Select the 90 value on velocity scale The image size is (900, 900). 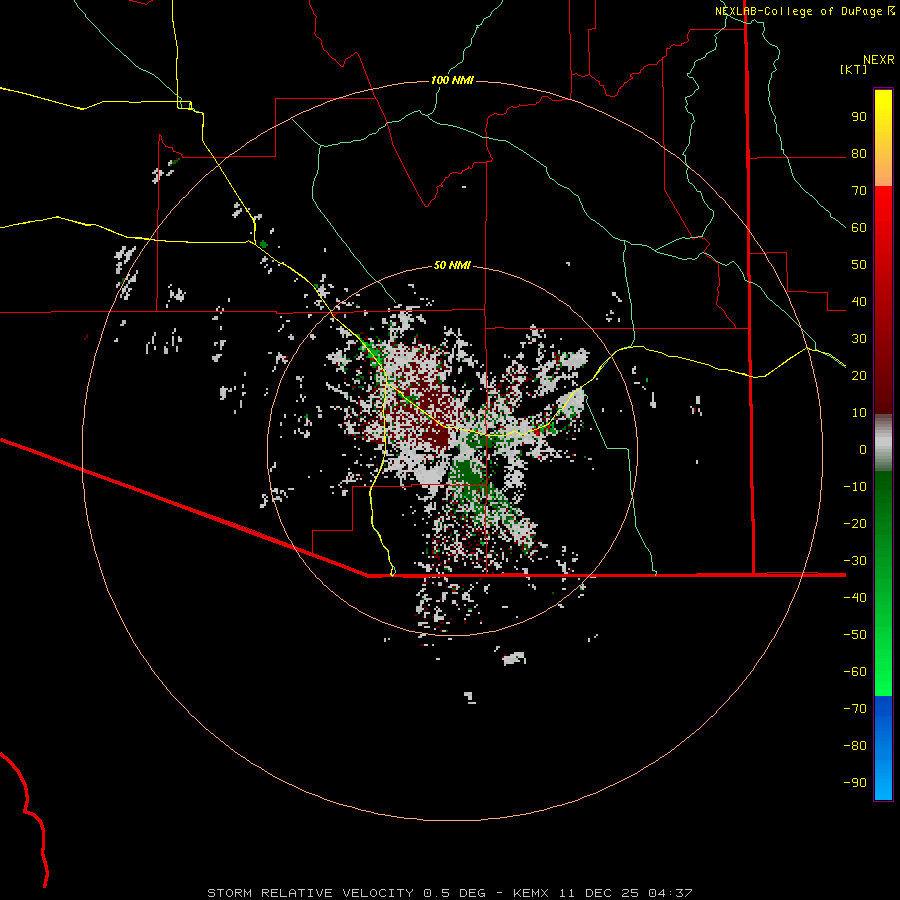coord(859,117)
